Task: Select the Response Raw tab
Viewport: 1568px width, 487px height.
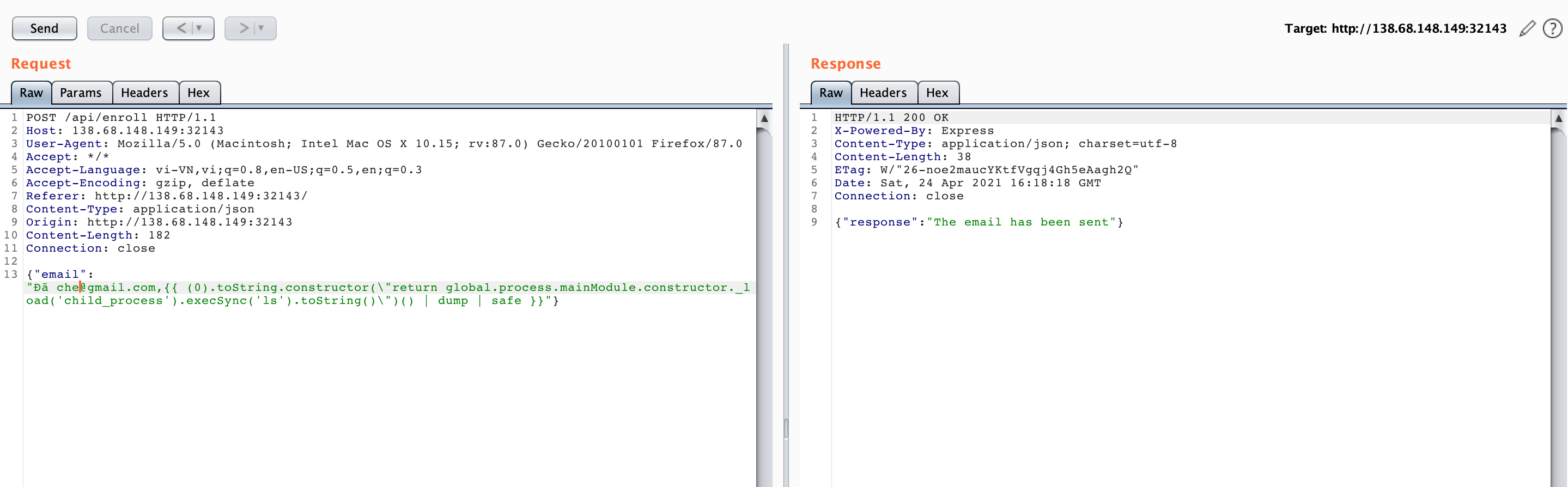Action: pos(831,93)
